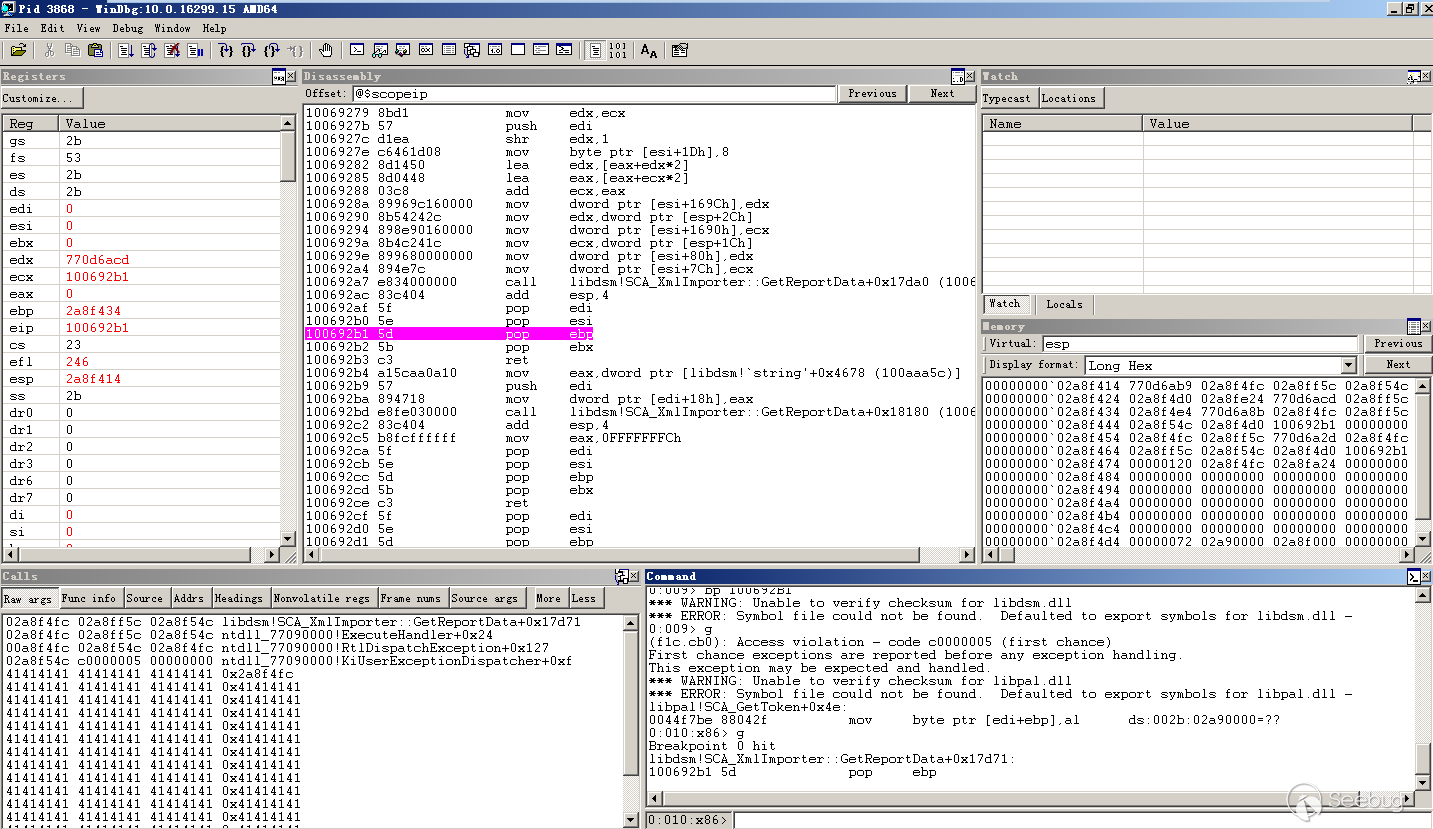Enable Nonvolatile regs in Calls panel
Image resolution: width=1433 pixels, height=829 pixels.
[323, 598]
